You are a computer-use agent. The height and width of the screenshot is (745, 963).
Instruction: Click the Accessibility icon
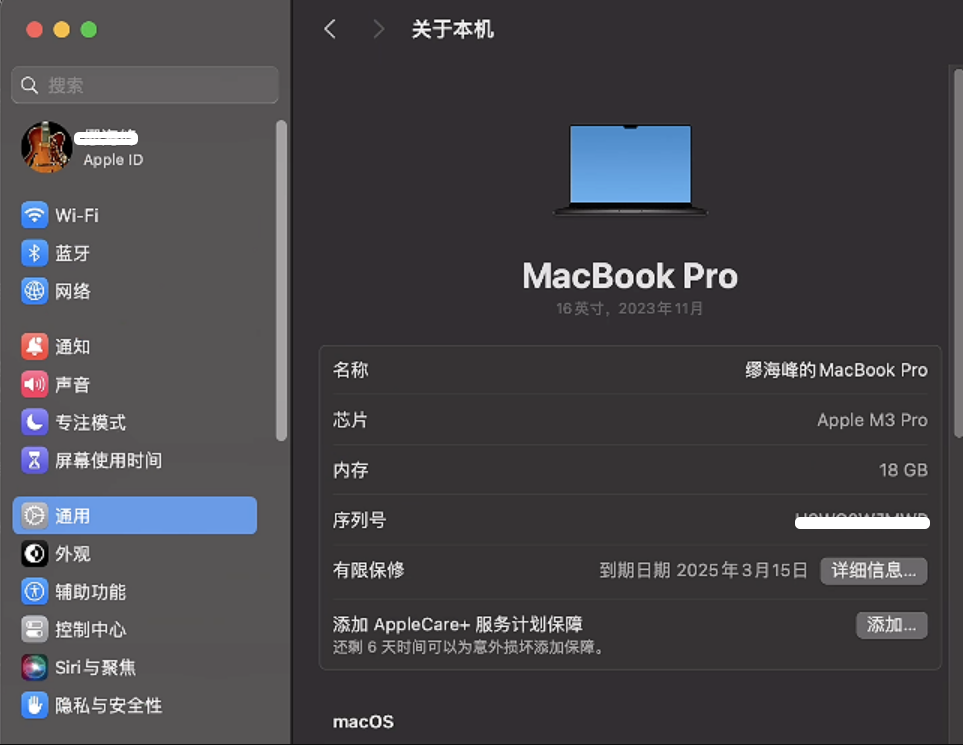point(34,591)
